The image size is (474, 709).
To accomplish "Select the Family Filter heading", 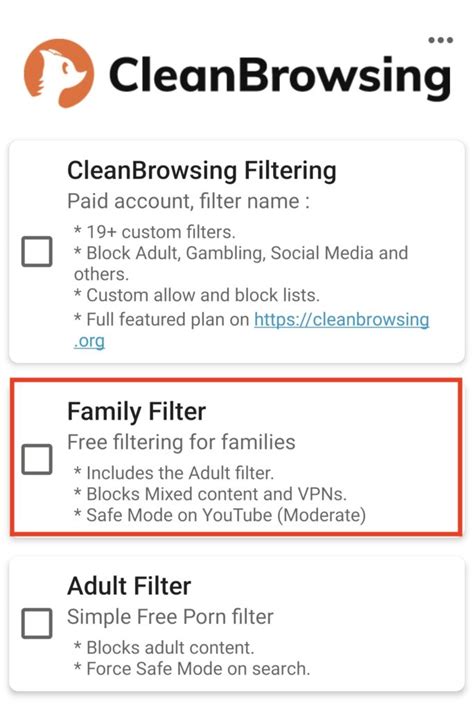I will tap(137, 412).
